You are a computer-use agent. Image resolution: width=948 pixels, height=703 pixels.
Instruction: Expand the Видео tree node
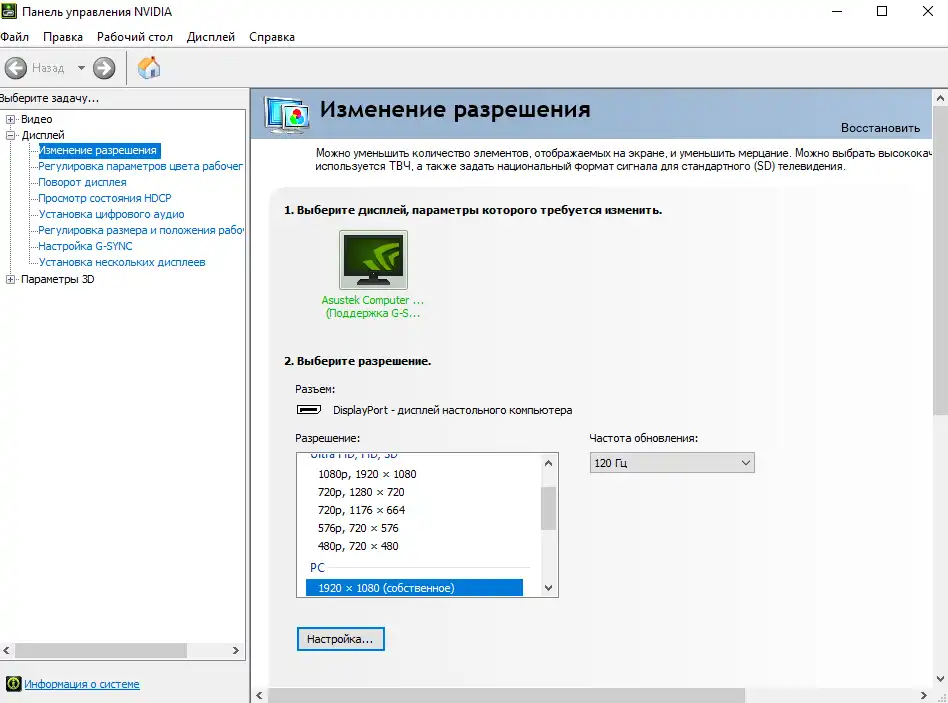pos(10,119)
